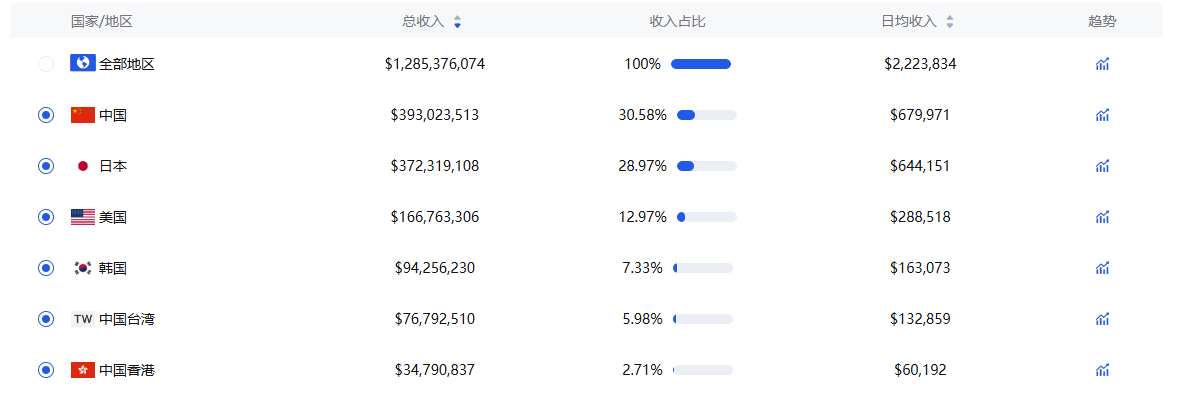
Task: Click the 趋势 column header
Action: click(x=1102, y=22)
